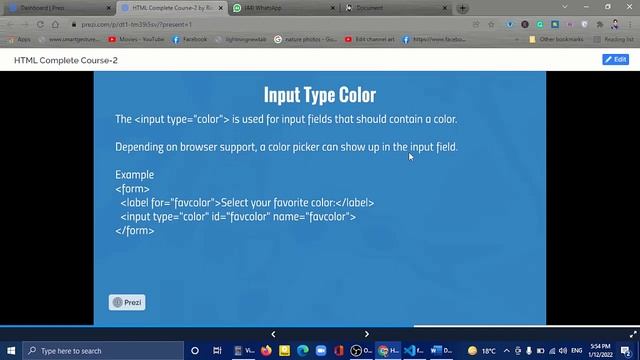
Task: Switch to Visual Studio Code on taskbar
Action: click(x=413, y=351)
